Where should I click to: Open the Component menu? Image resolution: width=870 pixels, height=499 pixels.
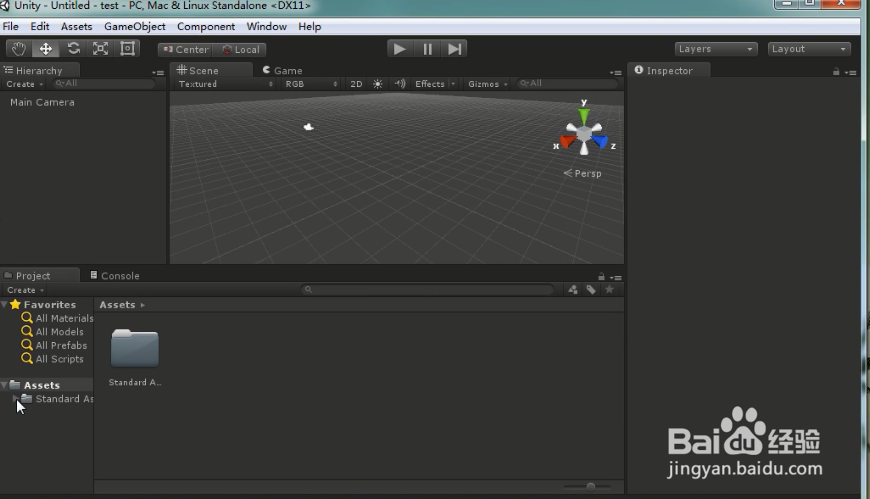click(x=206, y=26)
